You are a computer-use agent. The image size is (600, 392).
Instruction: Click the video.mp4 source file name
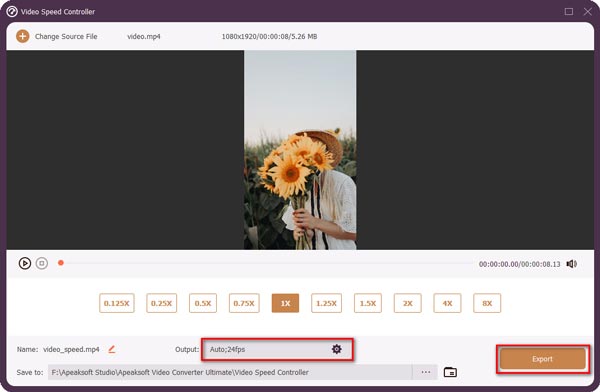144,37
